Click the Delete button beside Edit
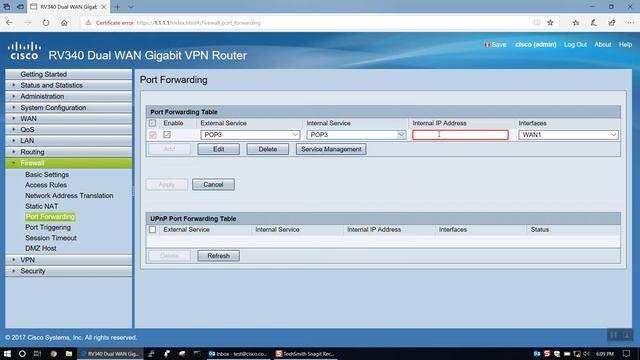The width and height of the screenshot is (640, 360). [x=267, y=149]
